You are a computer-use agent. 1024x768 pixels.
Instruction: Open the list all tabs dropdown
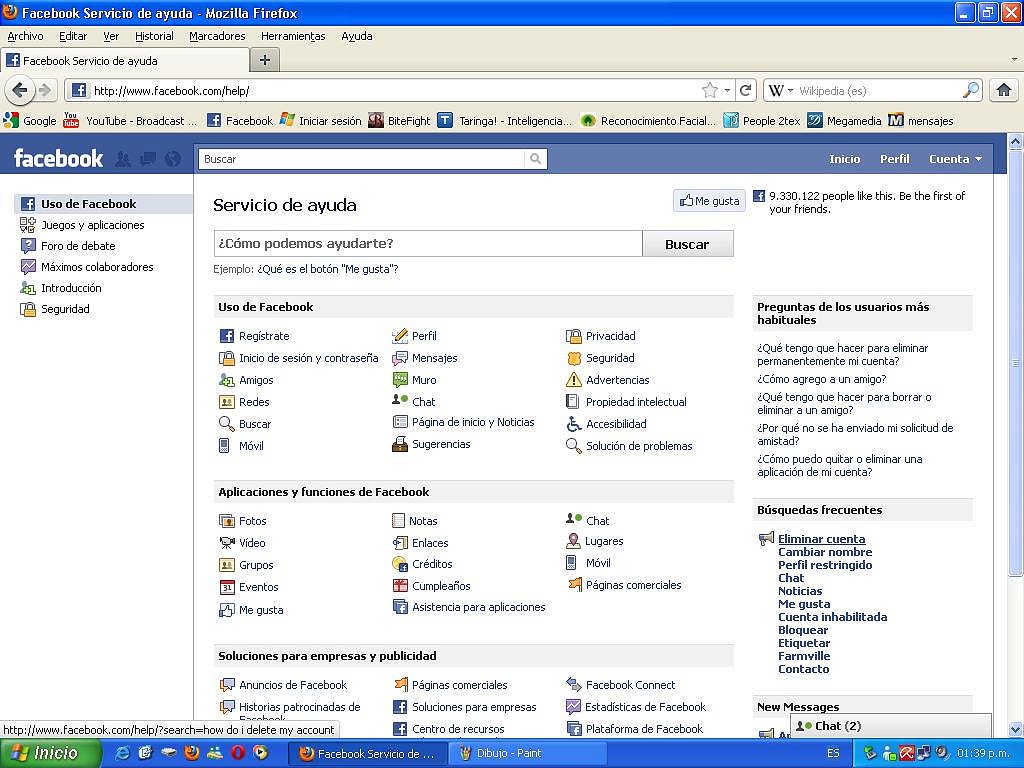[x=1014, y=59]
